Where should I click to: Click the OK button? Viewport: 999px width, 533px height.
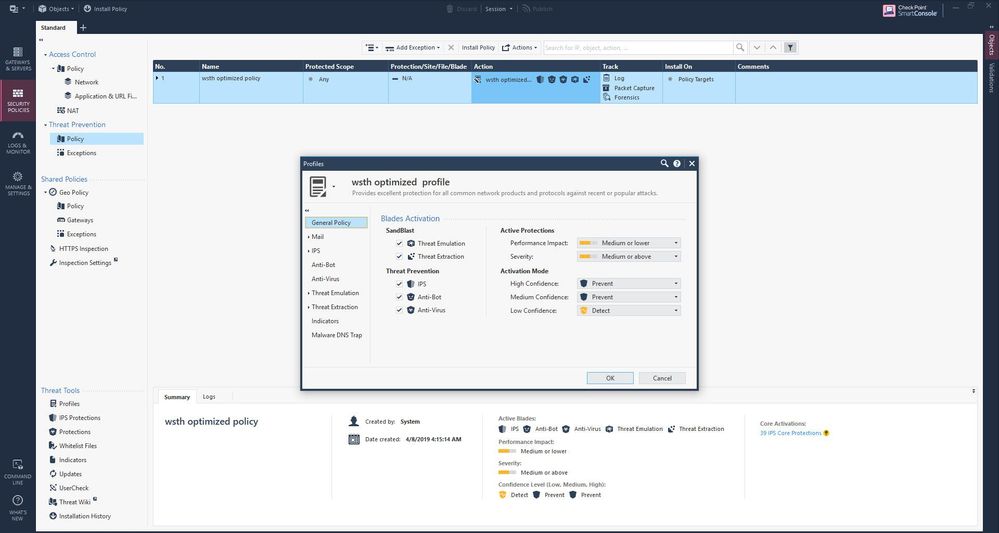(x=610, y=378)
